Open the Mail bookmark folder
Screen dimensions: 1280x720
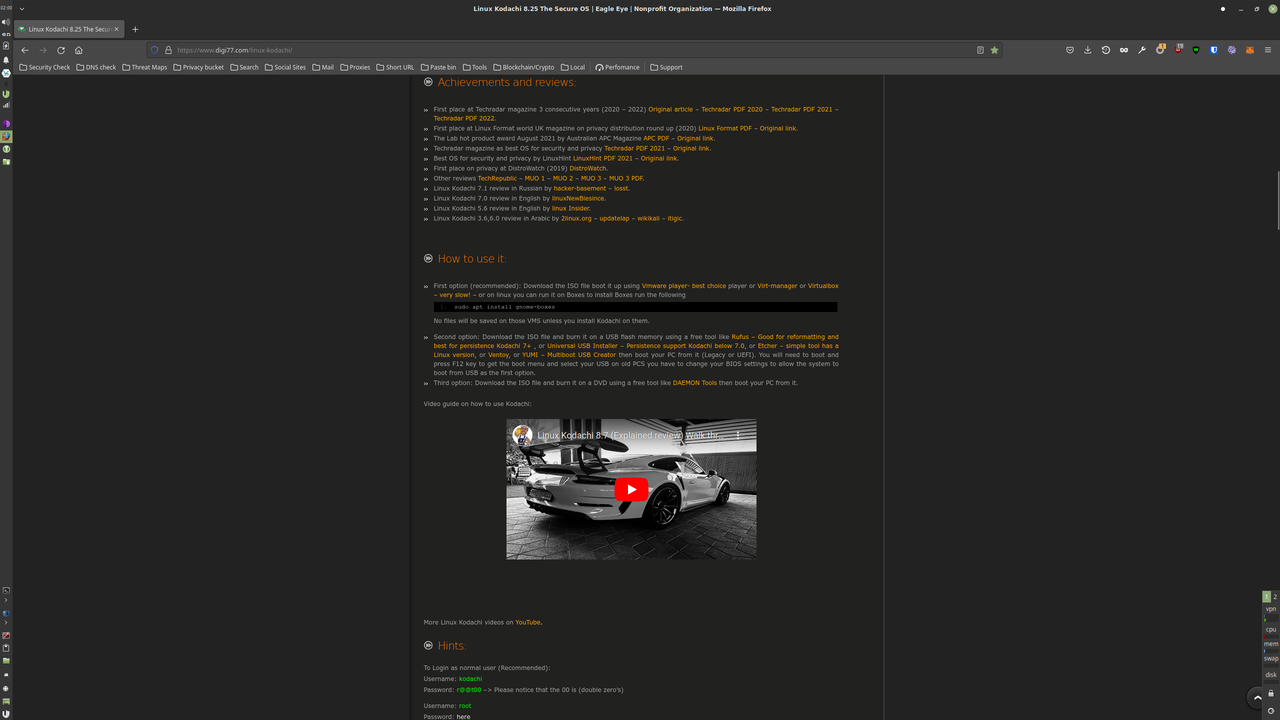point(323,67)
